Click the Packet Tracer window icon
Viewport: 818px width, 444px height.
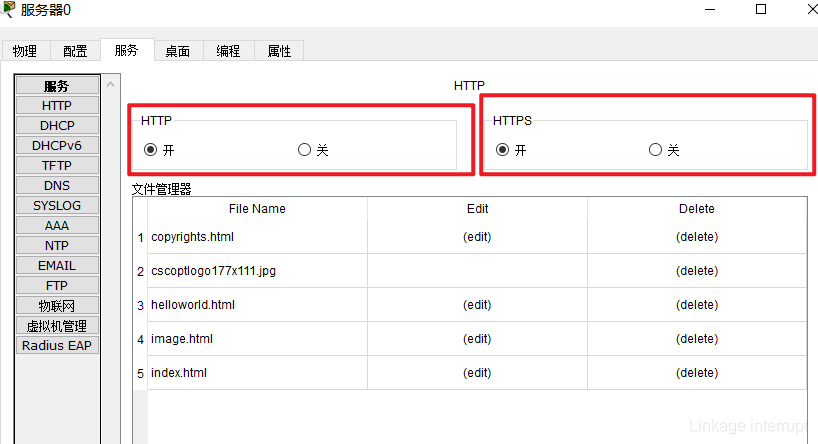click(x=8, y=9)
